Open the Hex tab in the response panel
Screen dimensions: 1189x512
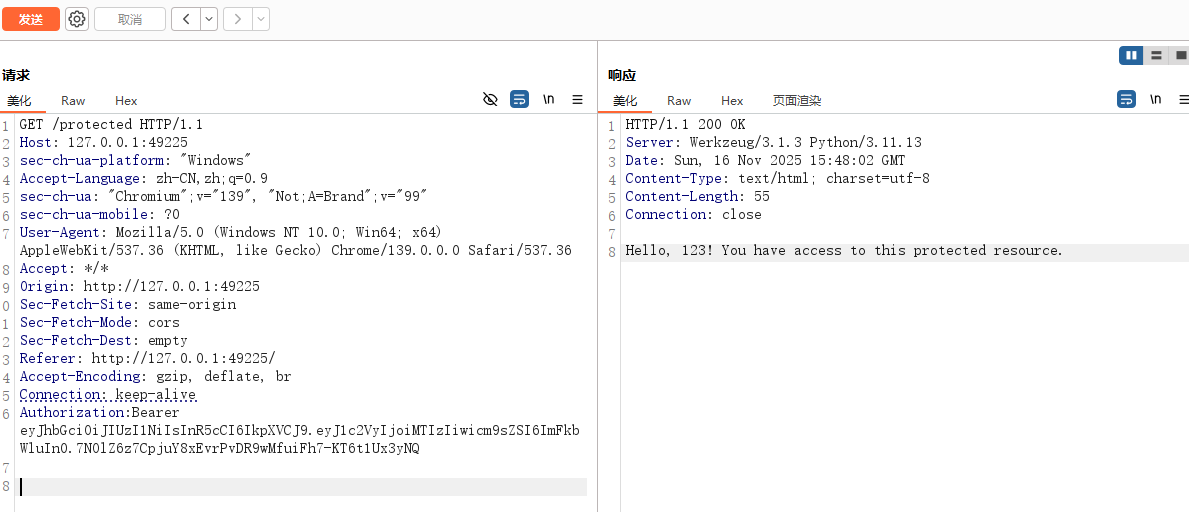coord(732,101)
